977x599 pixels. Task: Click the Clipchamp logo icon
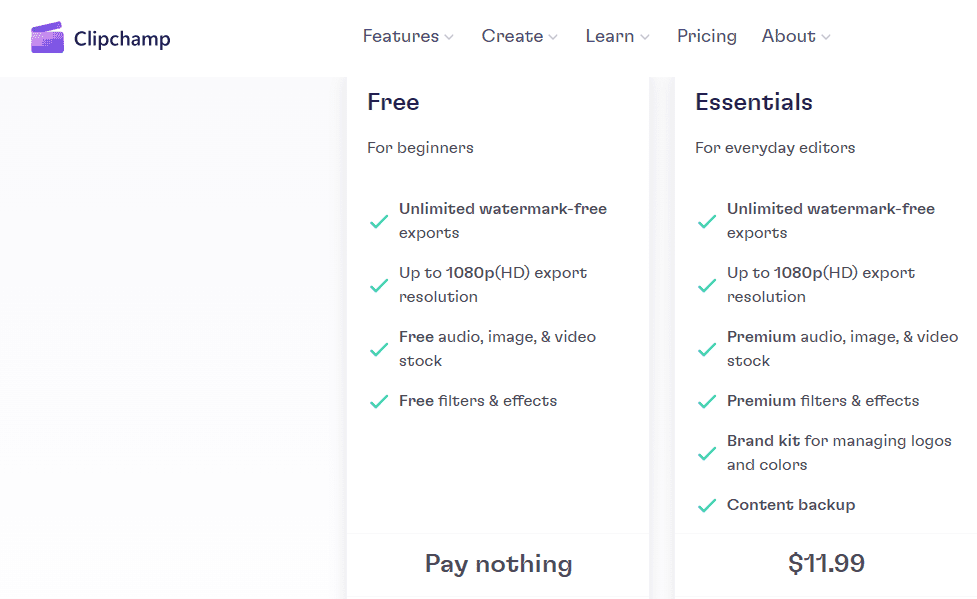(x=47, y=36)
